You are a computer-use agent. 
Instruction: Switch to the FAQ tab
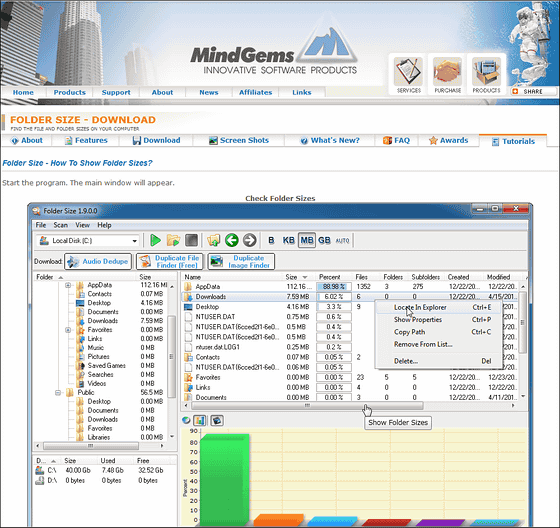396,140
